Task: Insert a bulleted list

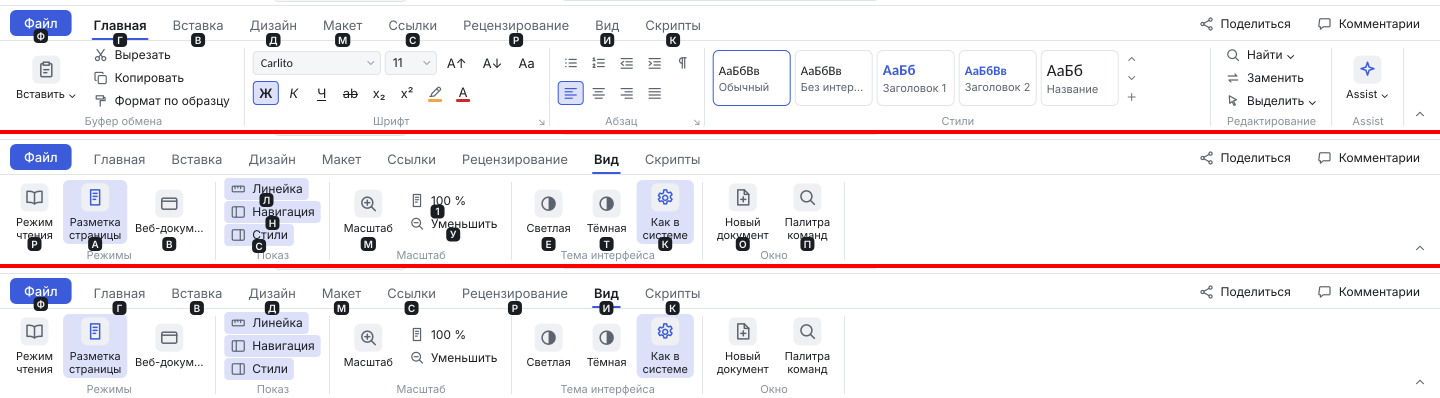Action: pos(571,63)
